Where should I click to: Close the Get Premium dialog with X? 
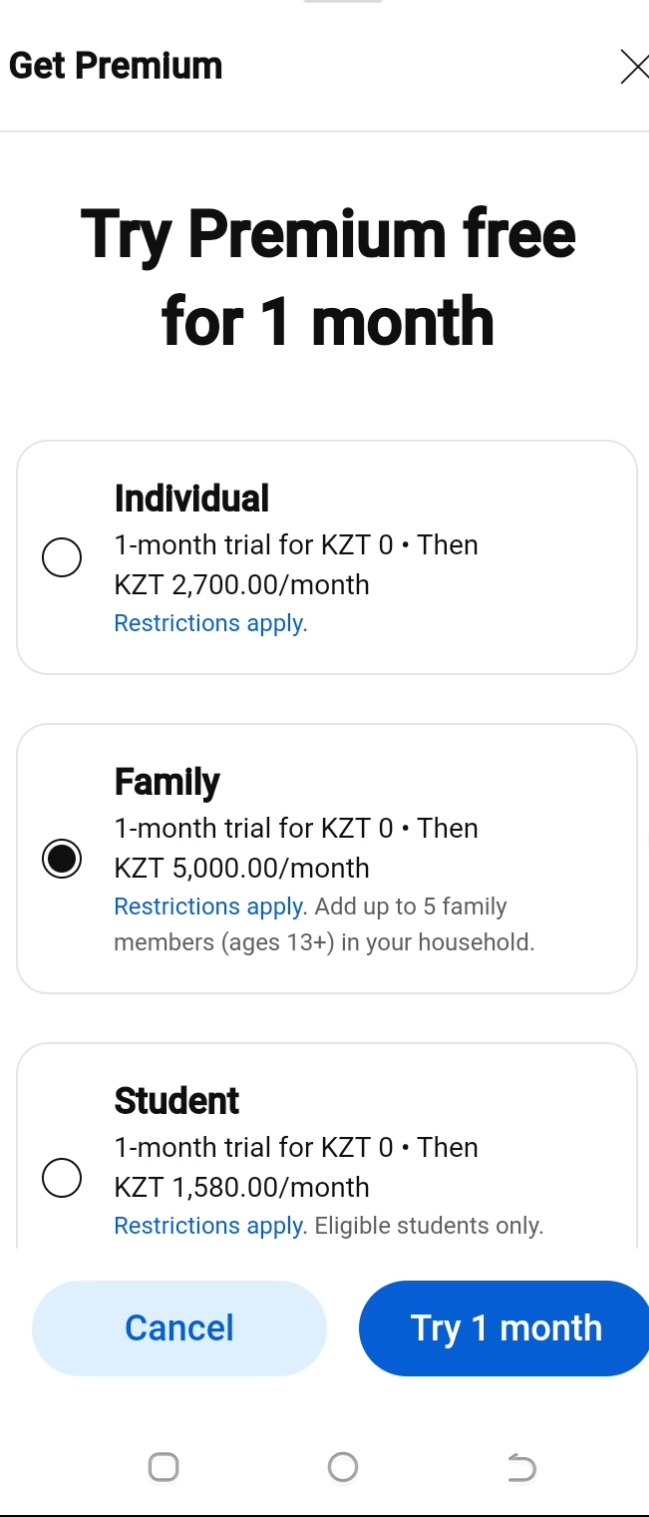633,67
